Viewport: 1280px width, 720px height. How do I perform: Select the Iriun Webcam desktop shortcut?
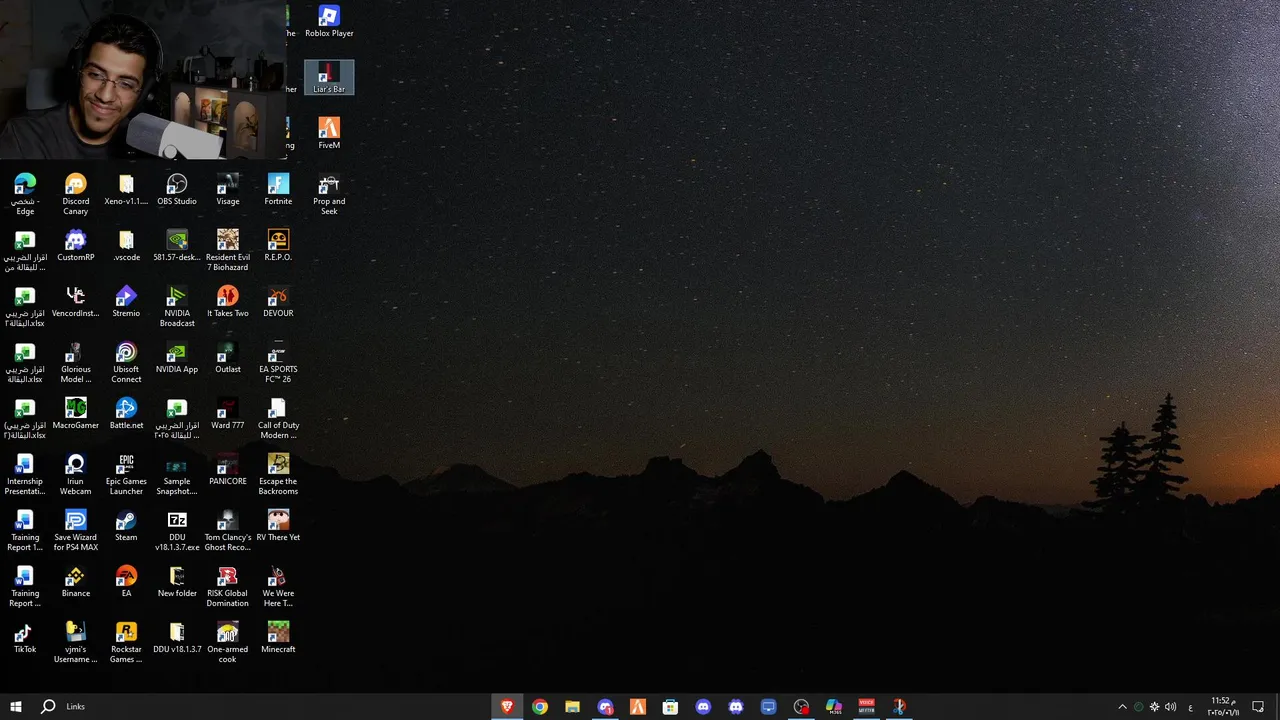76,474
